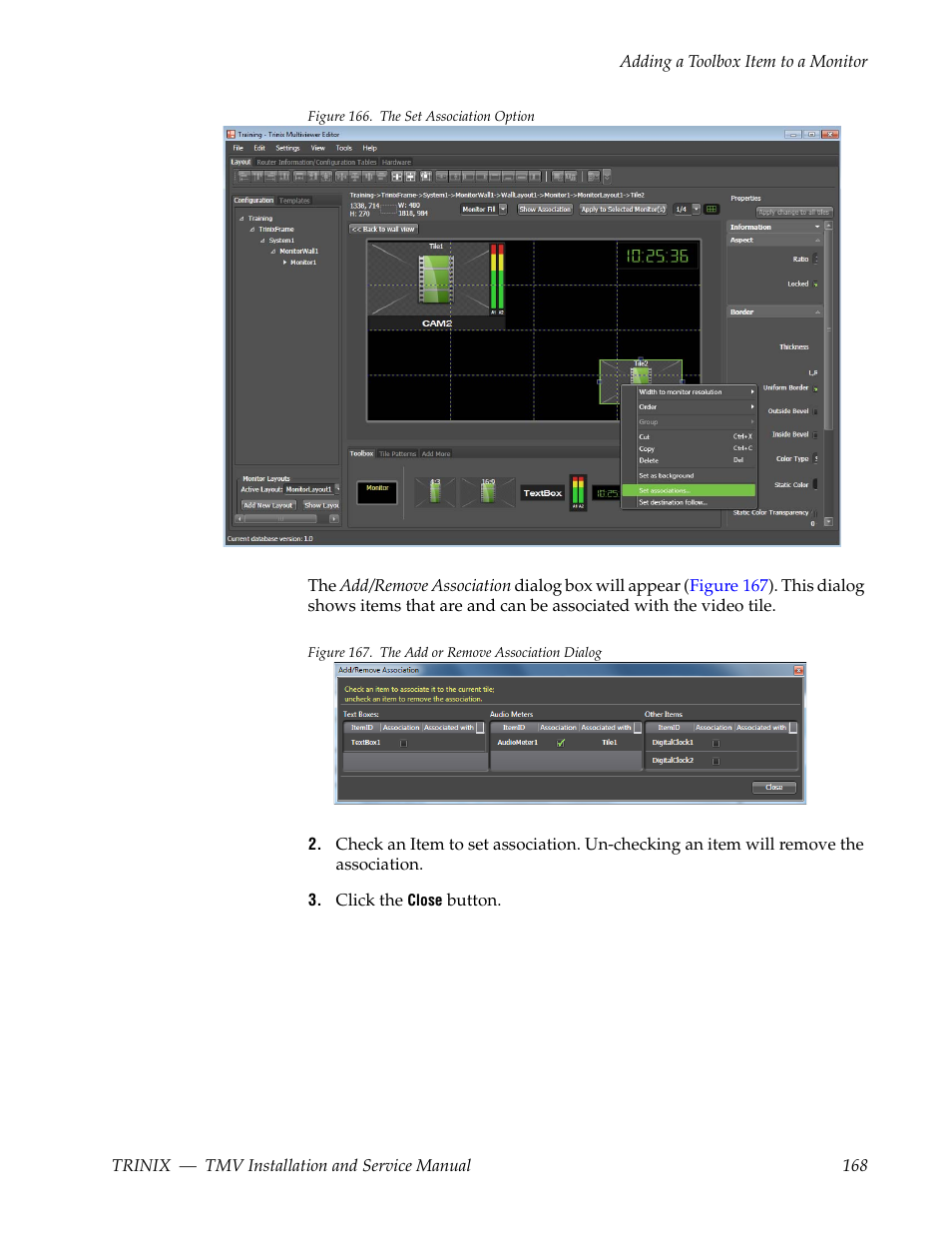
Task: Open the Templates tab
Action: [x=294, y=201]
